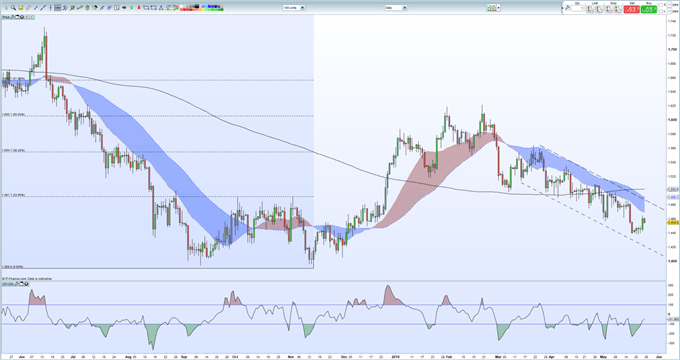
Task: Select the diagonal trendline drawing tool
Action: (43, 8)
